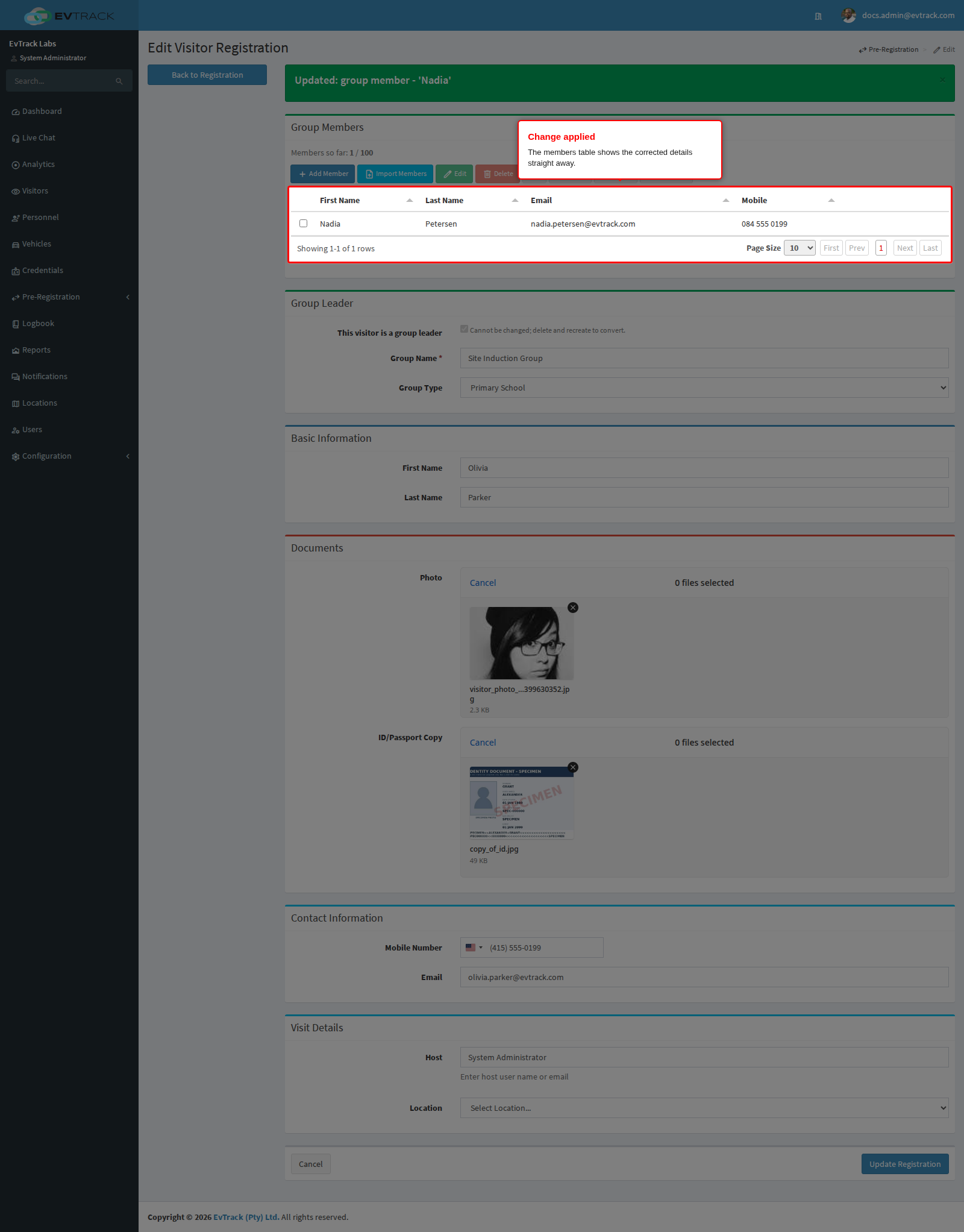Click Update Registration button

click(905, 1164)
